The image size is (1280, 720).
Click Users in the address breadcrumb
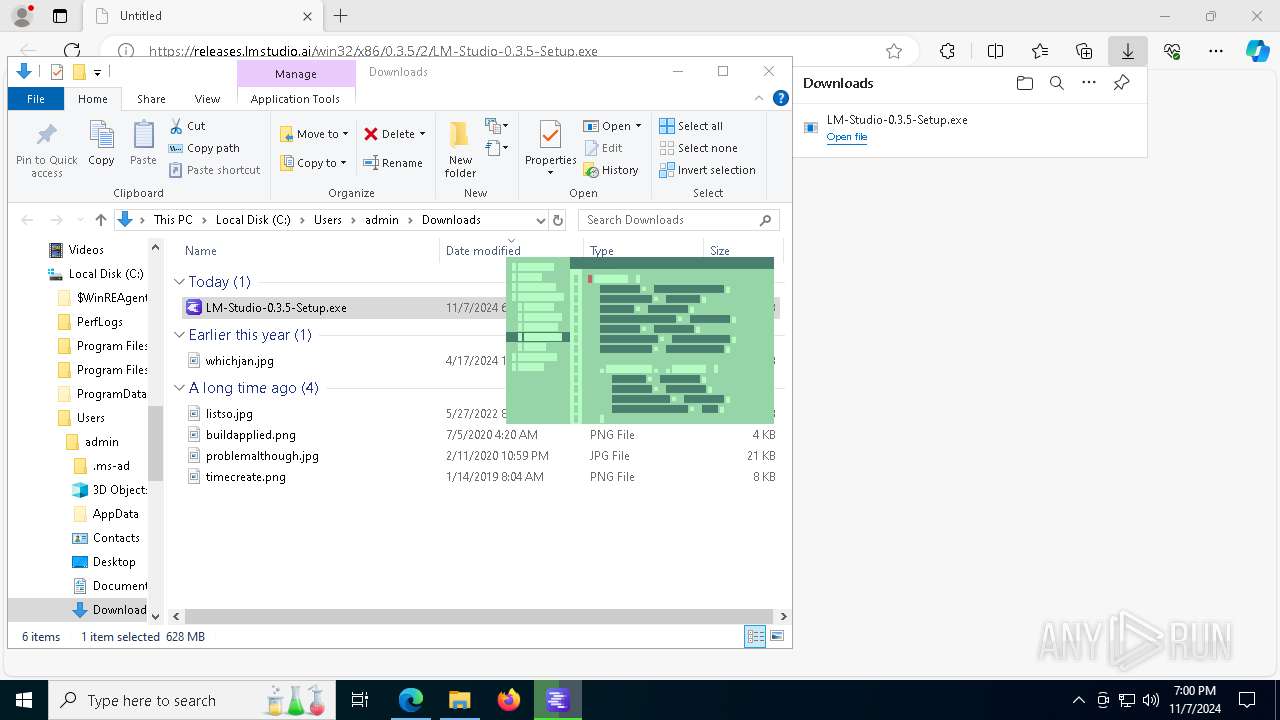(328, 220)
